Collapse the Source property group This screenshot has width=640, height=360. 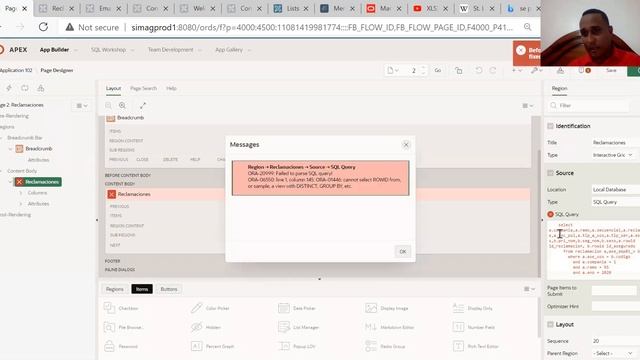[550, 173]
